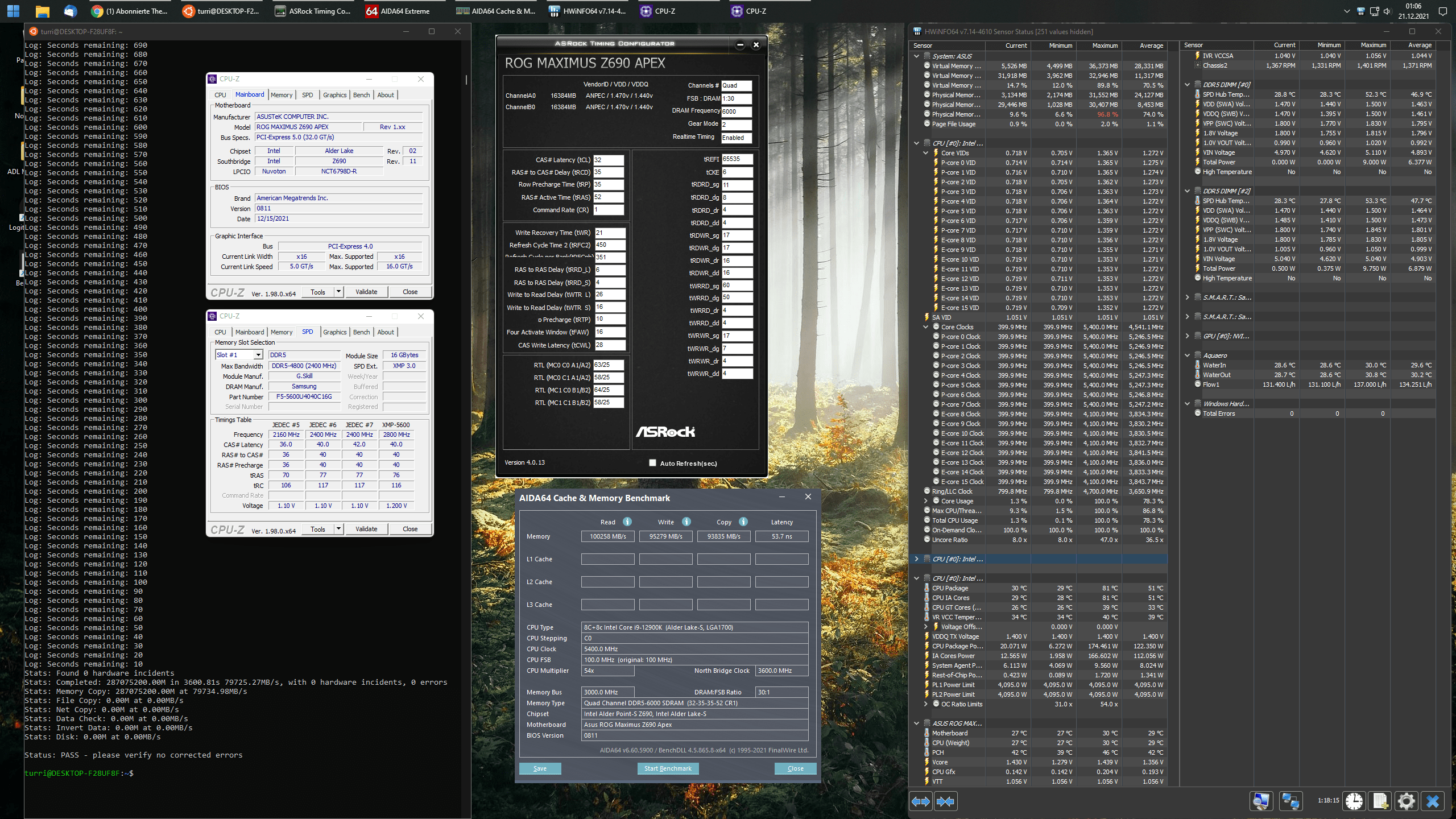
Task: Click Gear Mode value field
Action: (x=737, y=125)
